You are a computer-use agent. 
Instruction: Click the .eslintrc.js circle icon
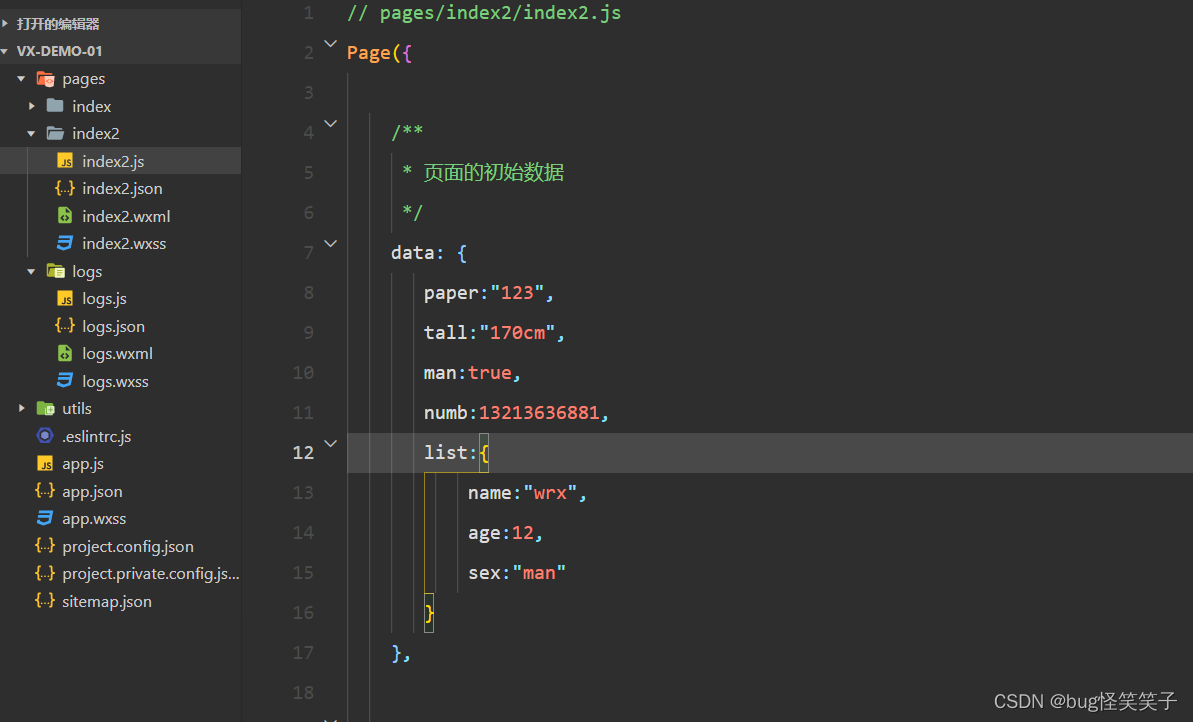coord(45,436)
